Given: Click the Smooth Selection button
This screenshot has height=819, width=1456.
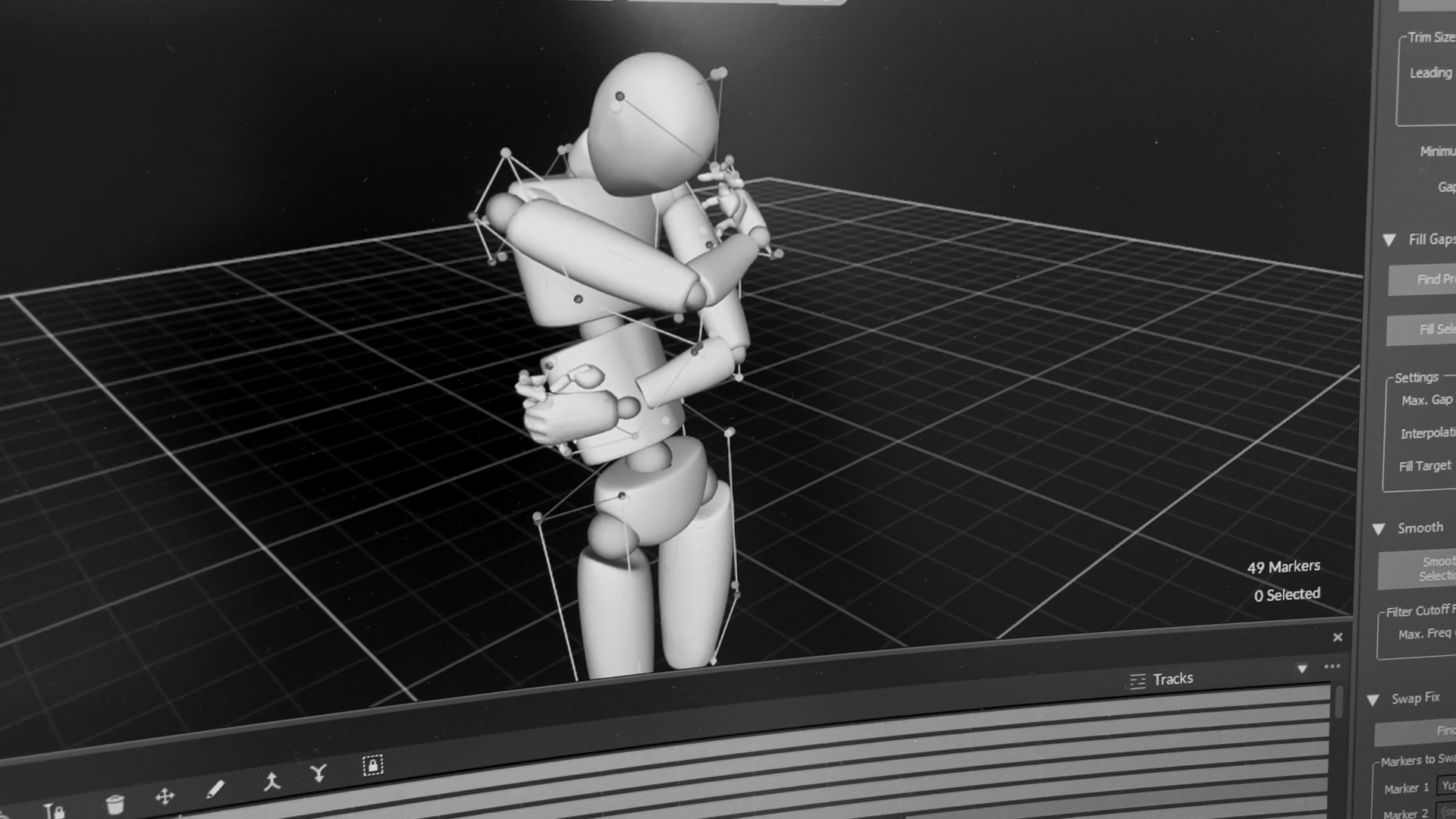Looking at the screenshot, I should [1417, 569].
